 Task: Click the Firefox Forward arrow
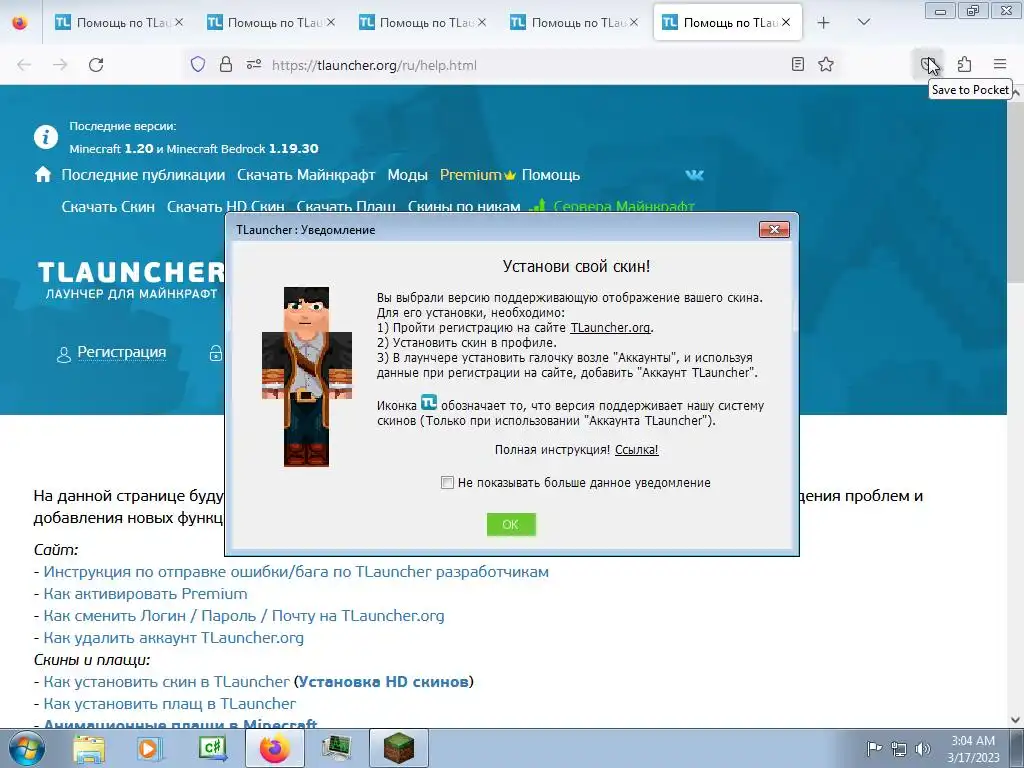(60, 65)
